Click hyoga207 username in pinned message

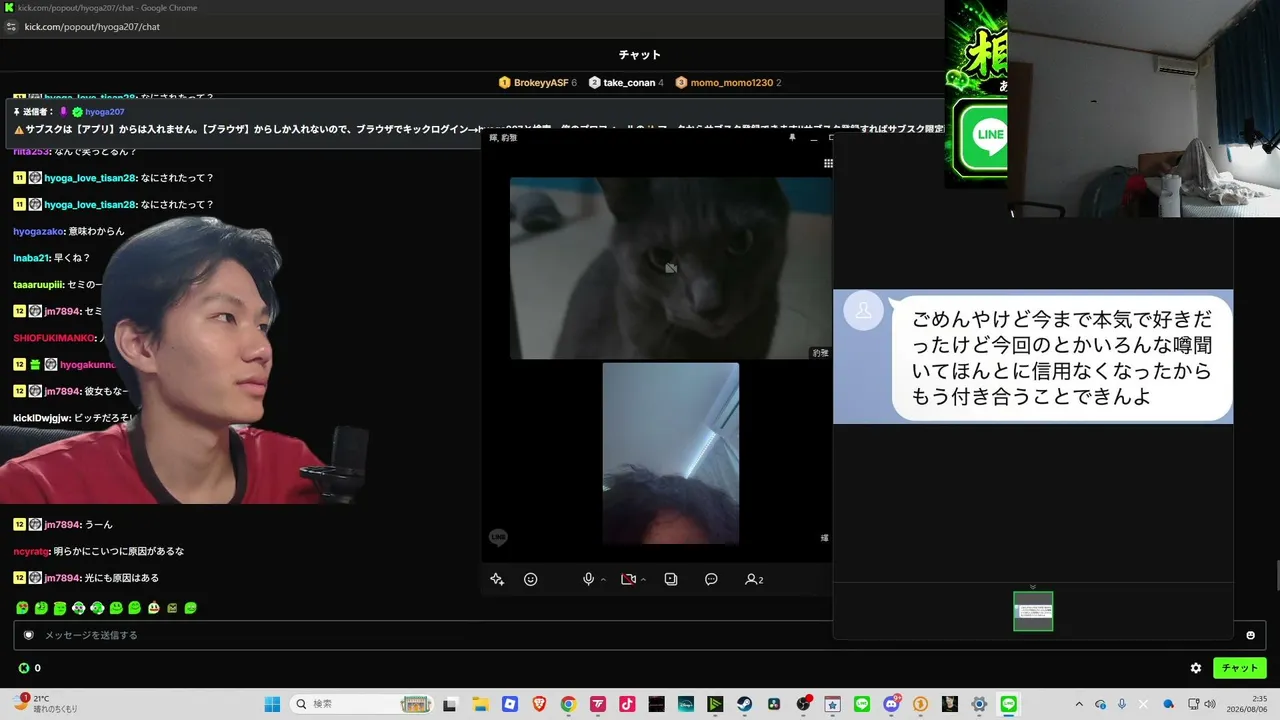[x=105, y=112]
